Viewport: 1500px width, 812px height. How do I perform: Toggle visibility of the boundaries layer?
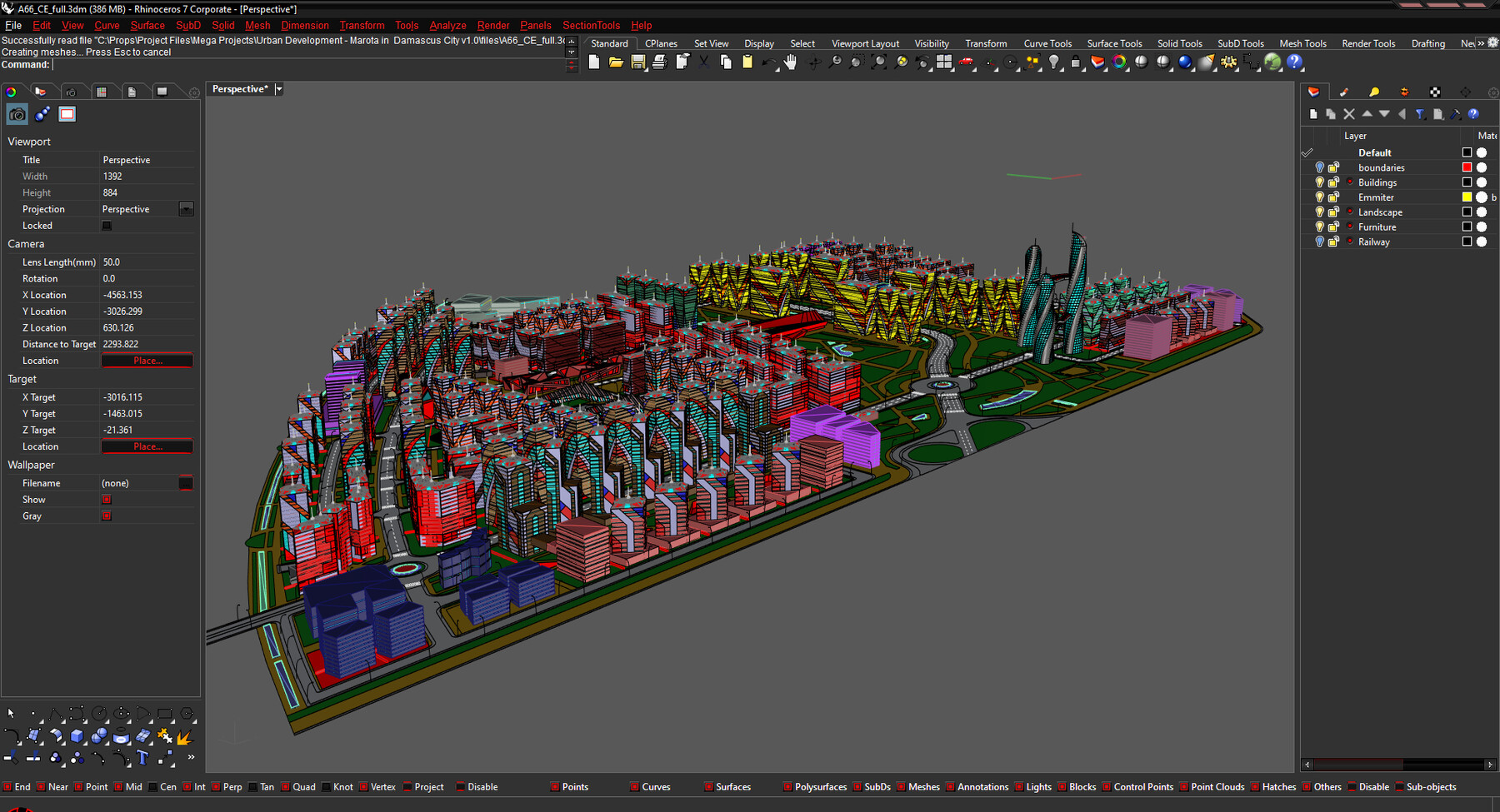tap(1319, 167)
